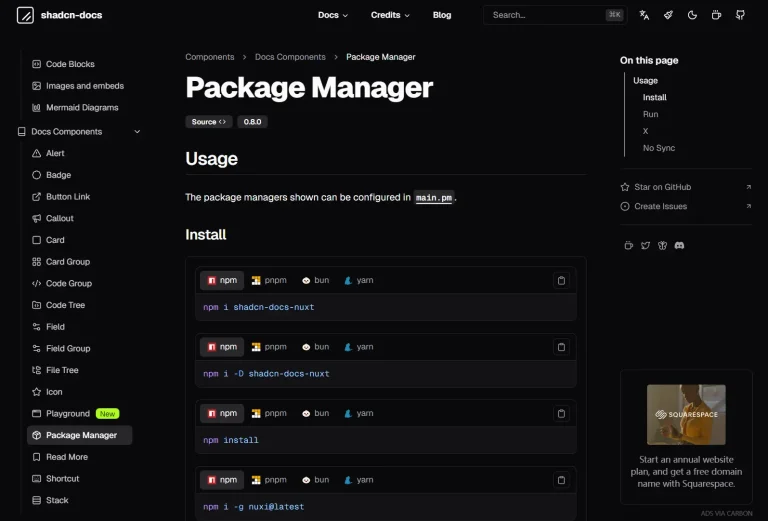Click the ADS VIA CARBON link

tap(726, 514)
